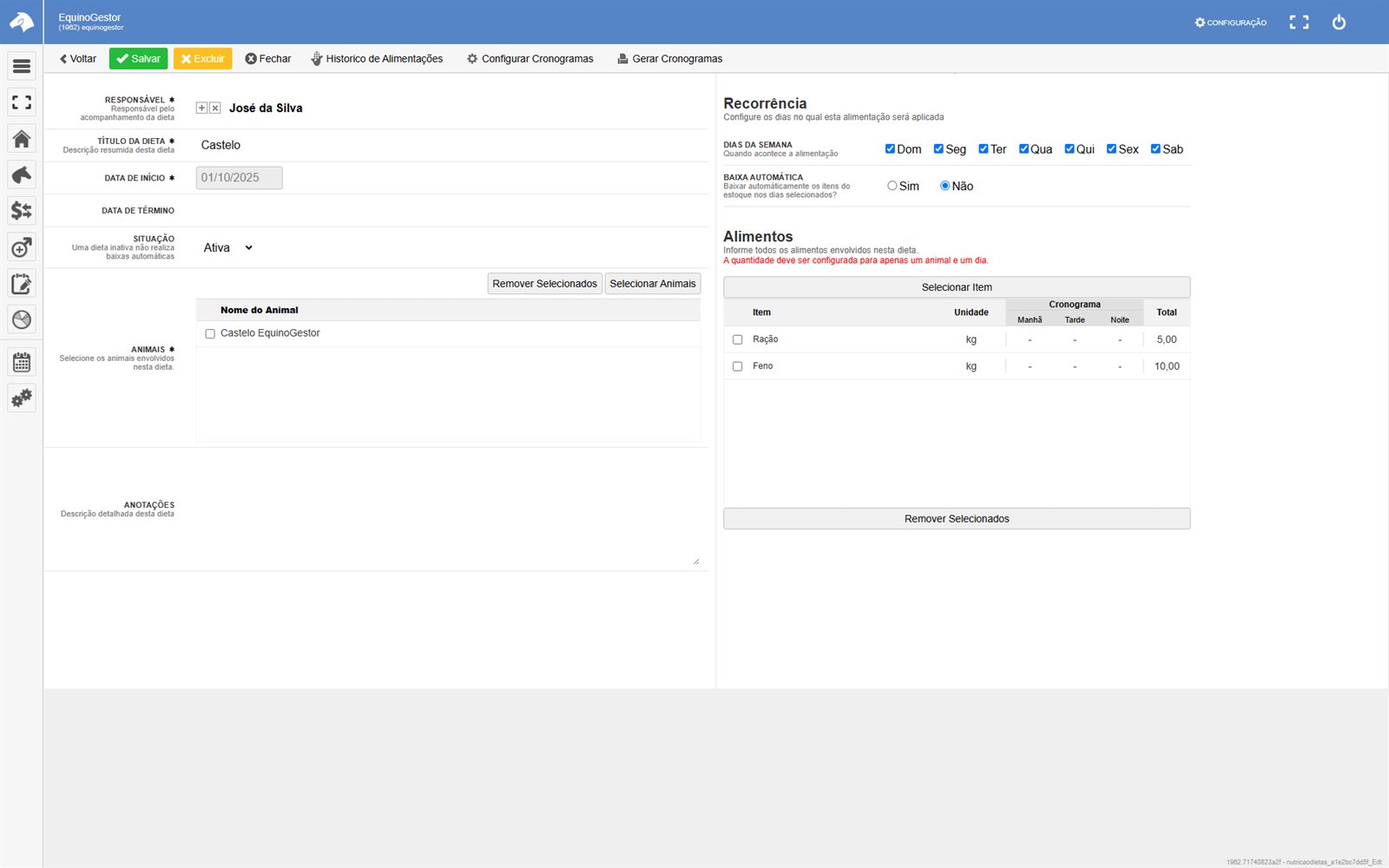
Task: Click the power logout icon
Action: pos(1339,23)
